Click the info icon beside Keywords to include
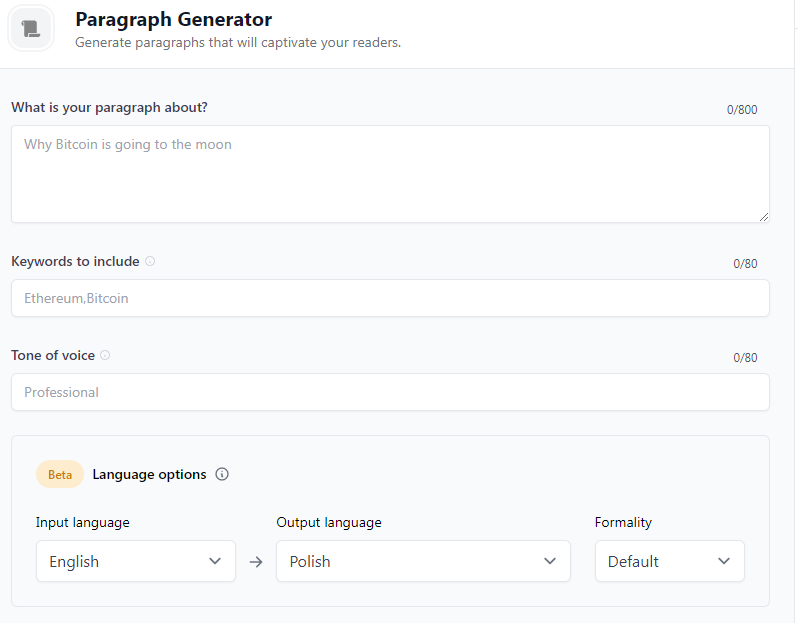 point(150,261)
